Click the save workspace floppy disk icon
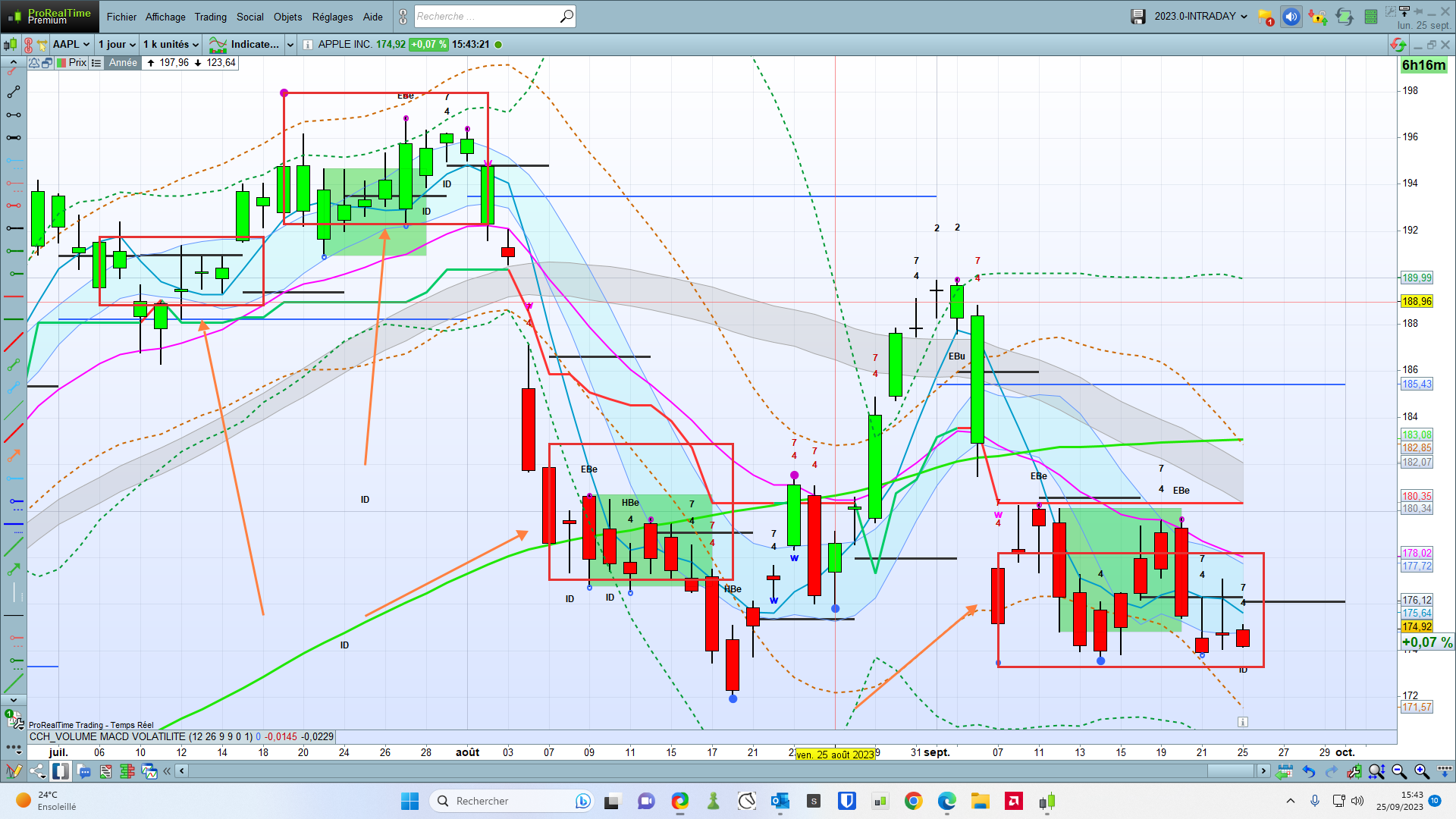Viewport: 1456px width, 819px height. tap(1137, 16)
